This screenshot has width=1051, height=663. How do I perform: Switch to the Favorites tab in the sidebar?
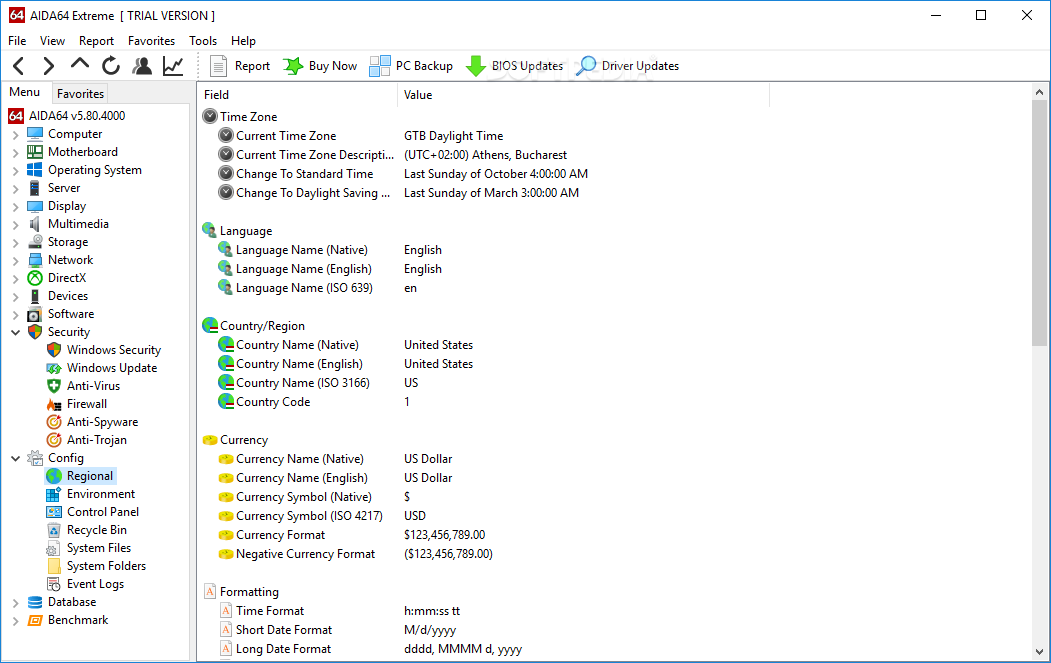(x=80, y=94)
